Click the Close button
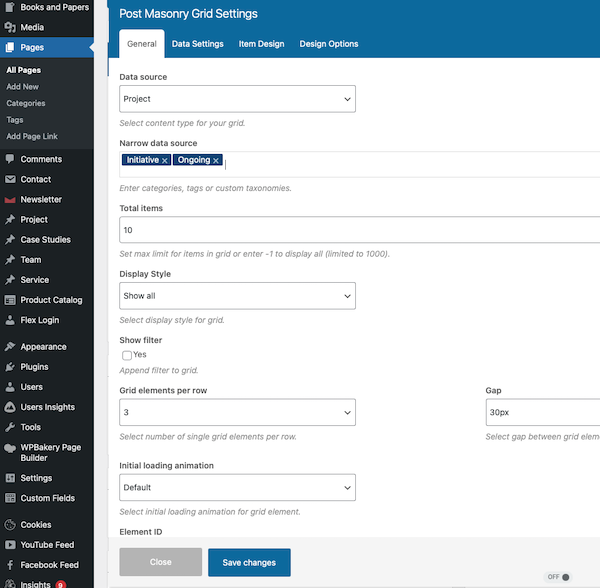This screenshot has height=588, width=600. tap(161, 562)
